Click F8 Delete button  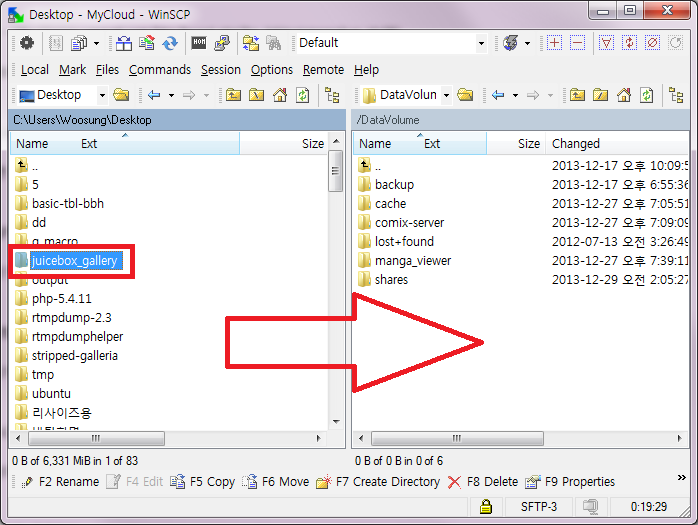point(483,482)
